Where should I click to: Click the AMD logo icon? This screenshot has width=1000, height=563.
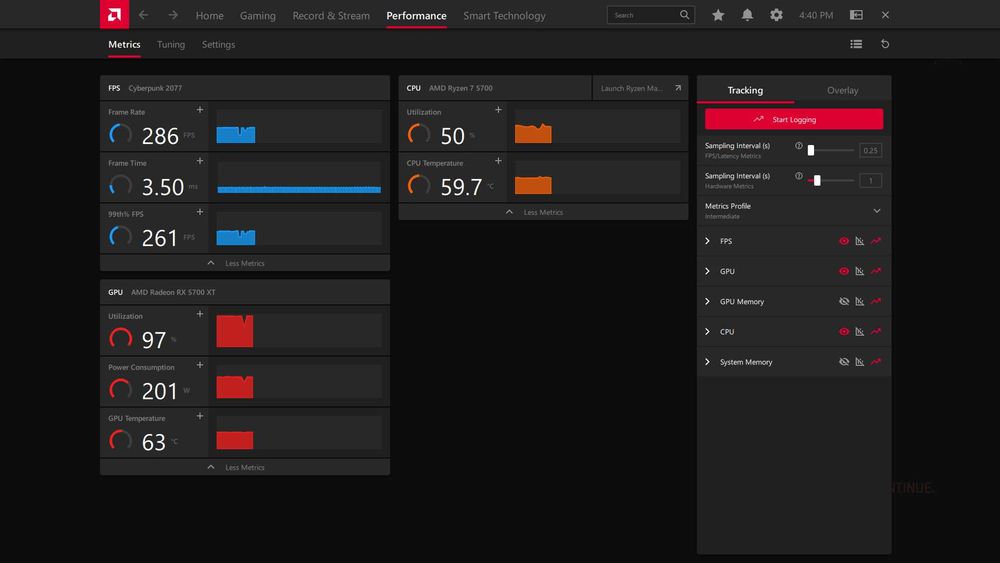coord(114,15)
